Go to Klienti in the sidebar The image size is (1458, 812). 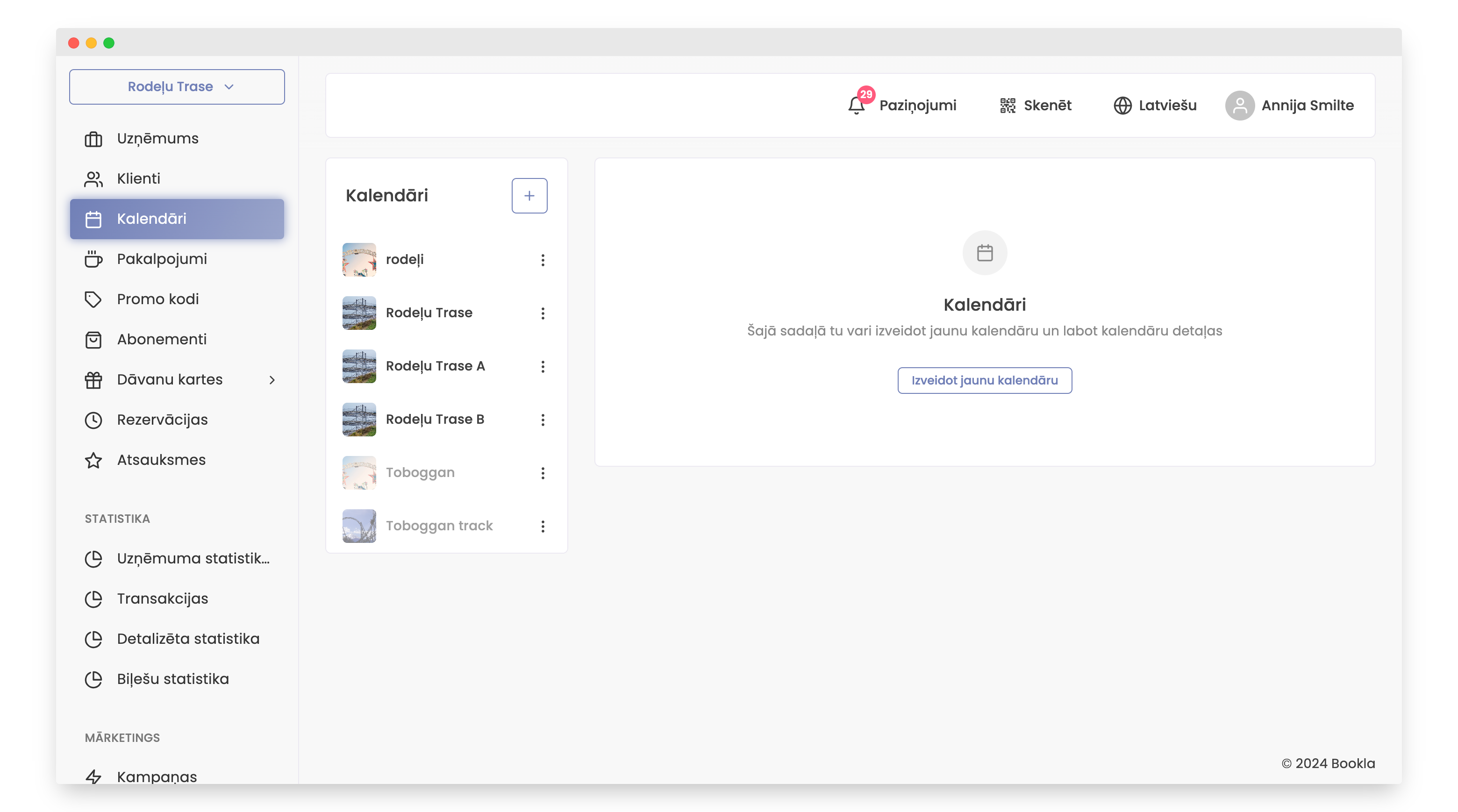click(x=139, y=179)
